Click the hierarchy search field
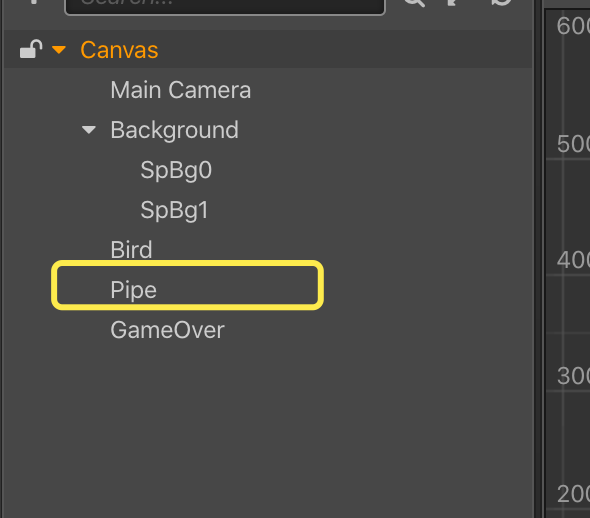The width and height of the screenshot is (590, 518). [225, 6]
